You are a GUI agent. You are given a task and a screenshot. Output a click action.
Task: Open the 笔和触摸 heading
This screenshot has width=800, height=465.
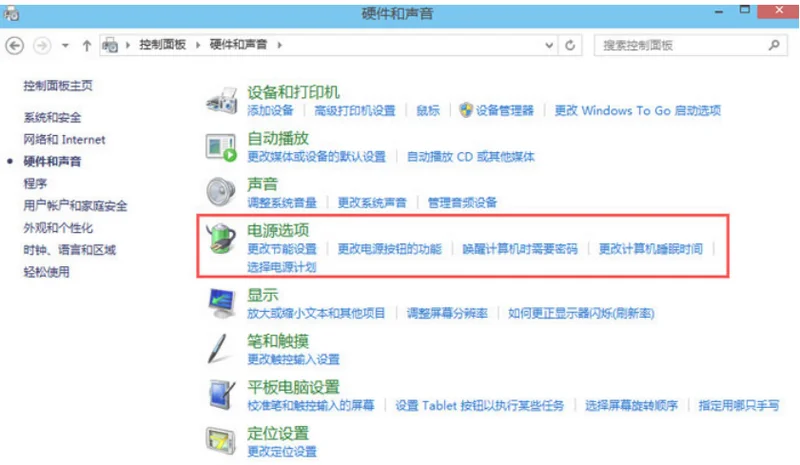tap(278, 341)
